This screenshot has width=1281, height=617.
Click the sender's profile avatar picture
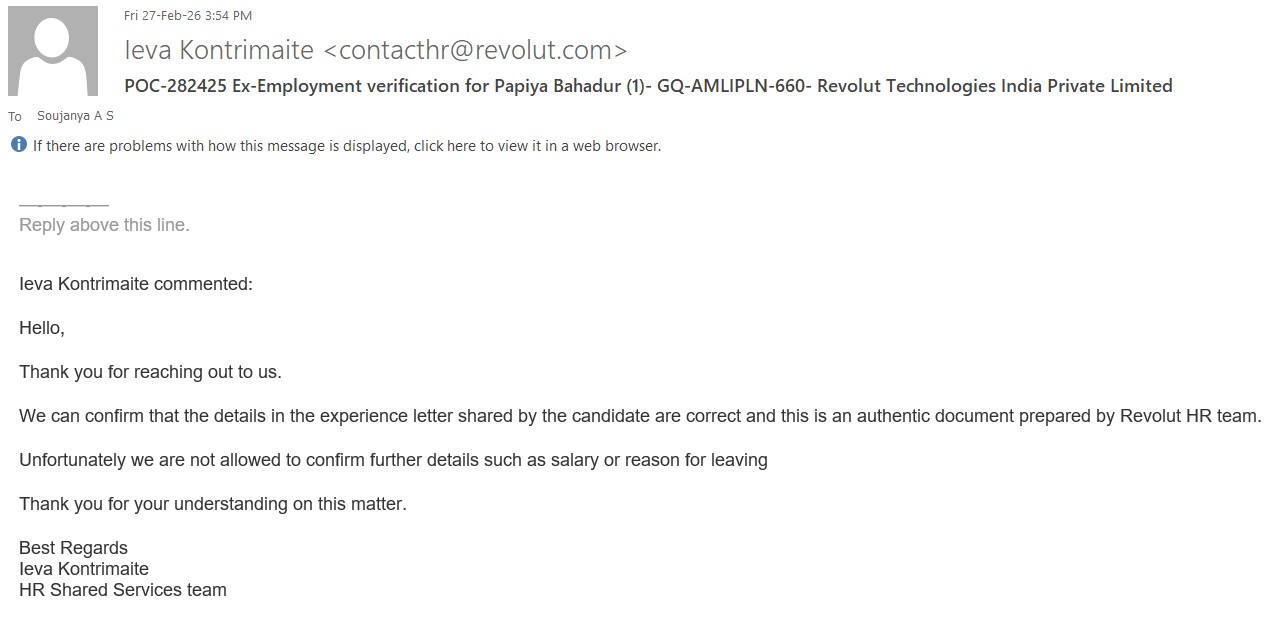[x=53, y=51]
